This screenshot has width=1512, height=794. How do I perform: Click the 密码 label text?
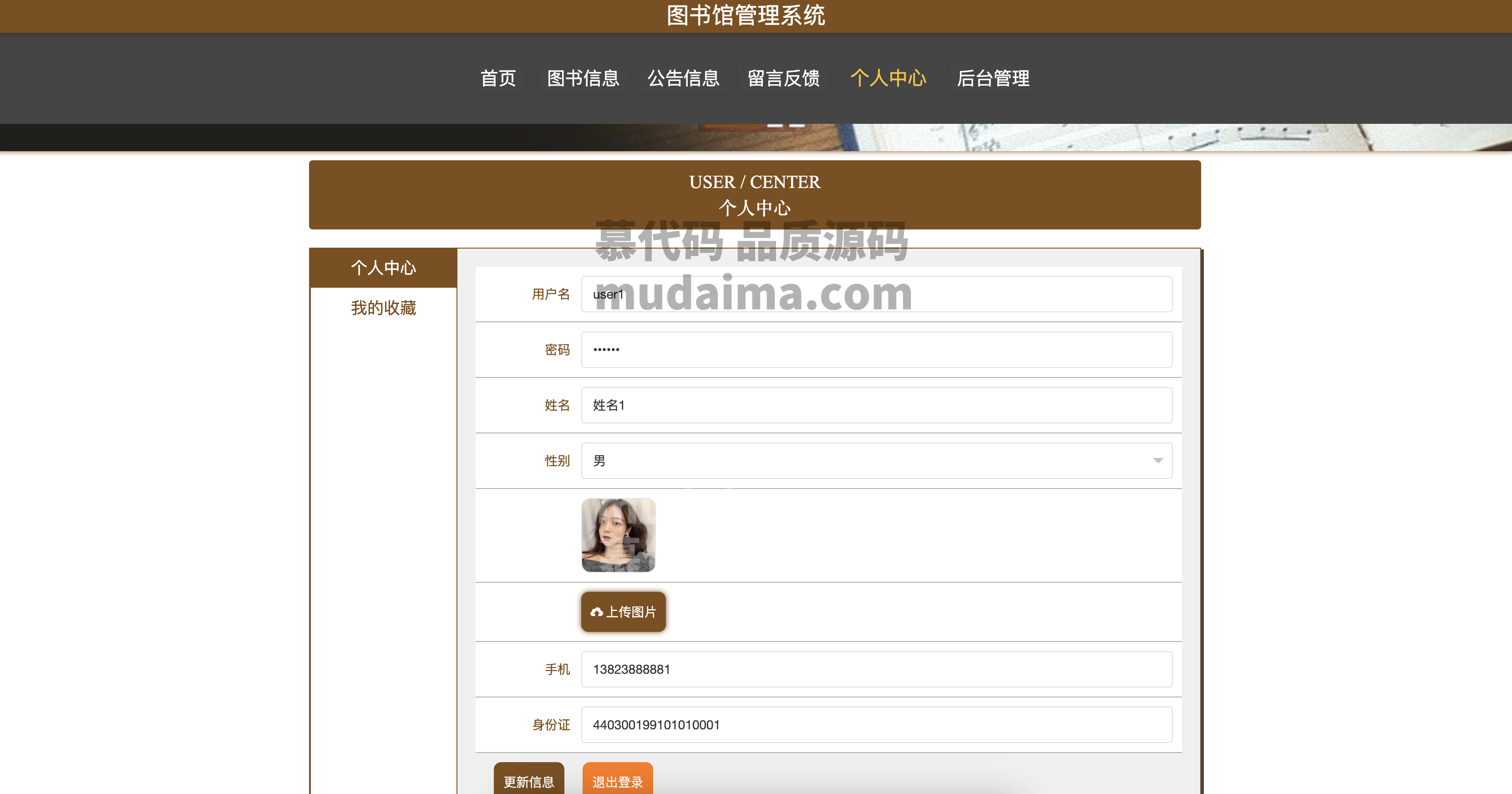(557, 350)
